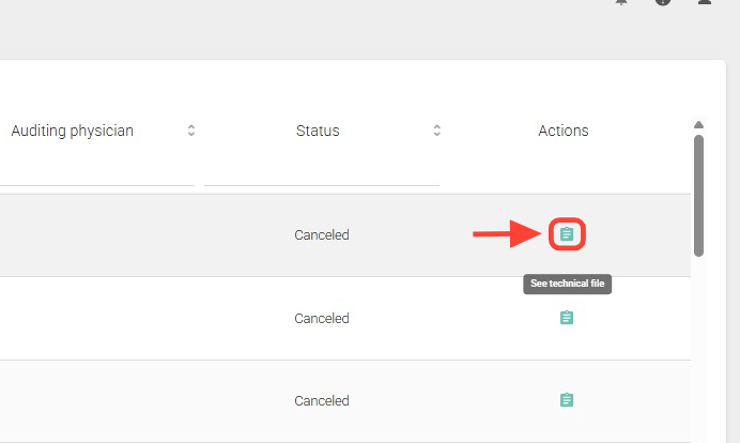Image resolution: width=740 pixels, height=443 pixels.
Task: Click the info icon in top bar
Action: (663, 3)
